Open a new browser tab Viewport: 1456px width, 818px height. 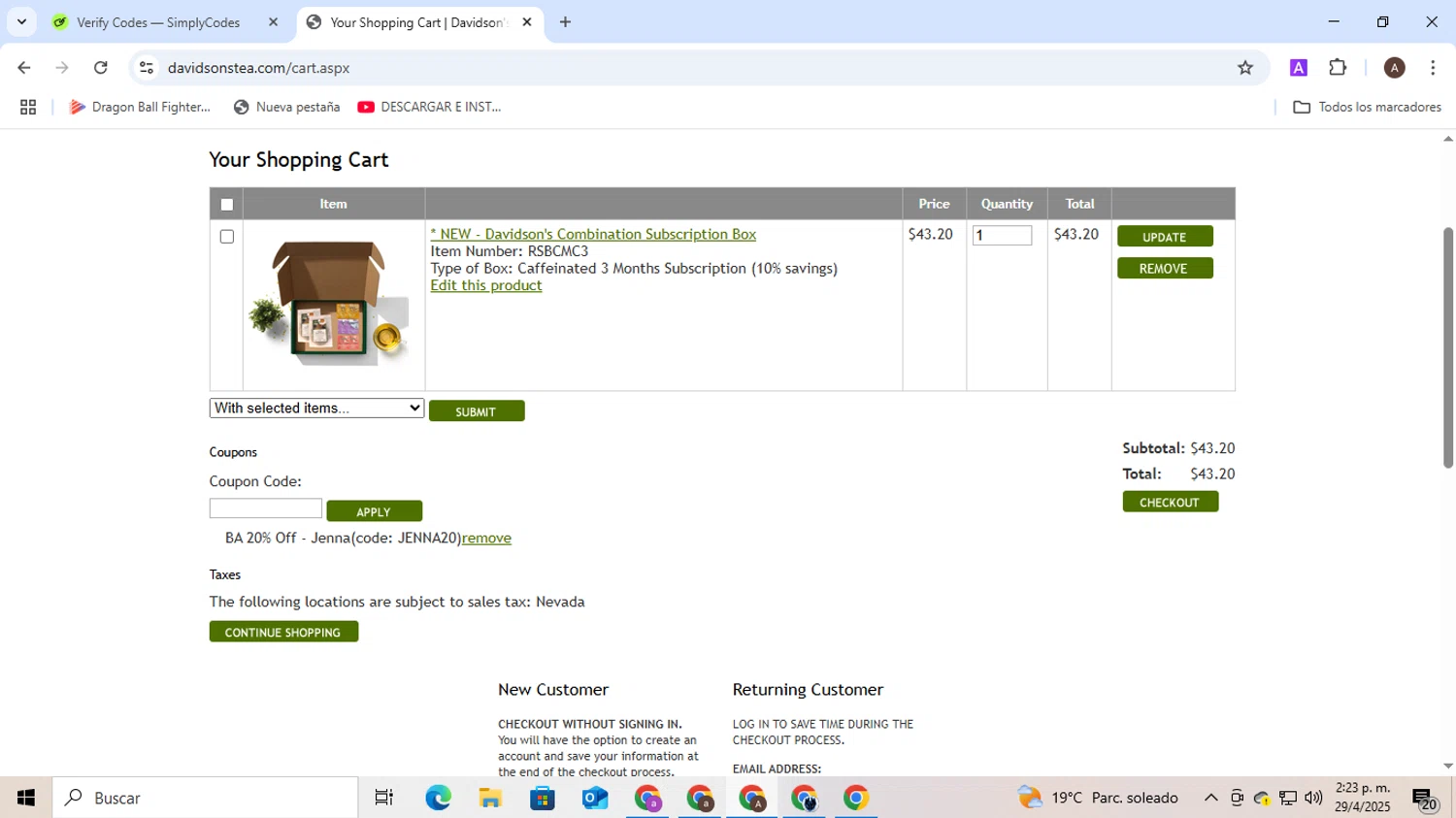tap(565, 22)
